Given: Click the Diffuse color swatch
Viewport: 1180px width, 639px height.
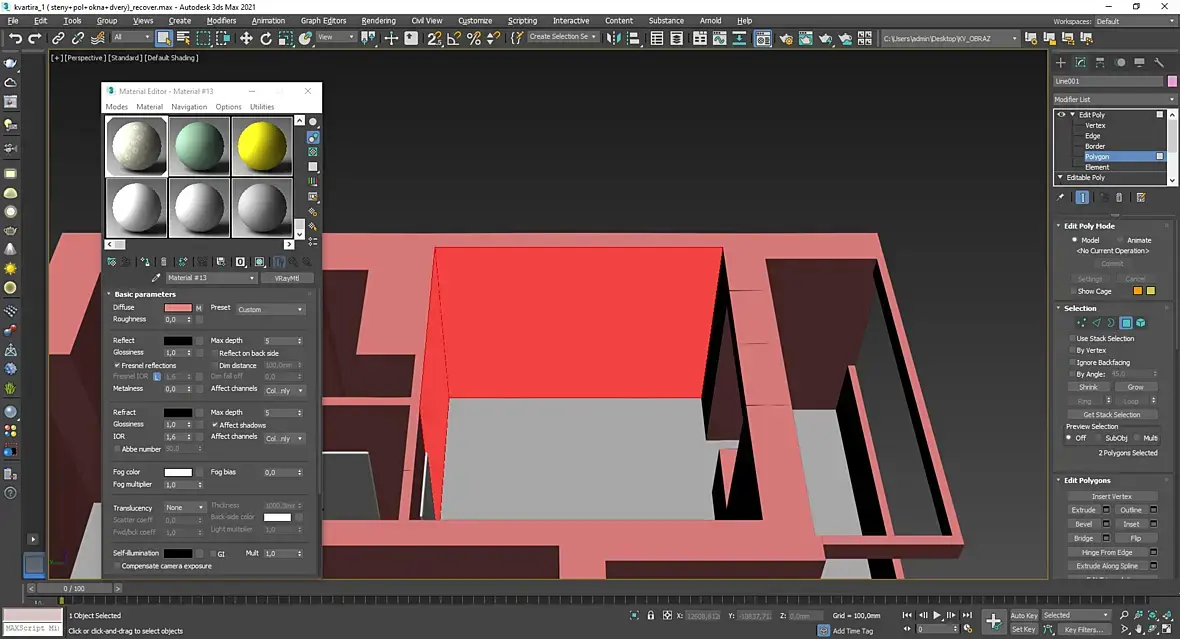Looking at the screenshot, I should [178, 307].
